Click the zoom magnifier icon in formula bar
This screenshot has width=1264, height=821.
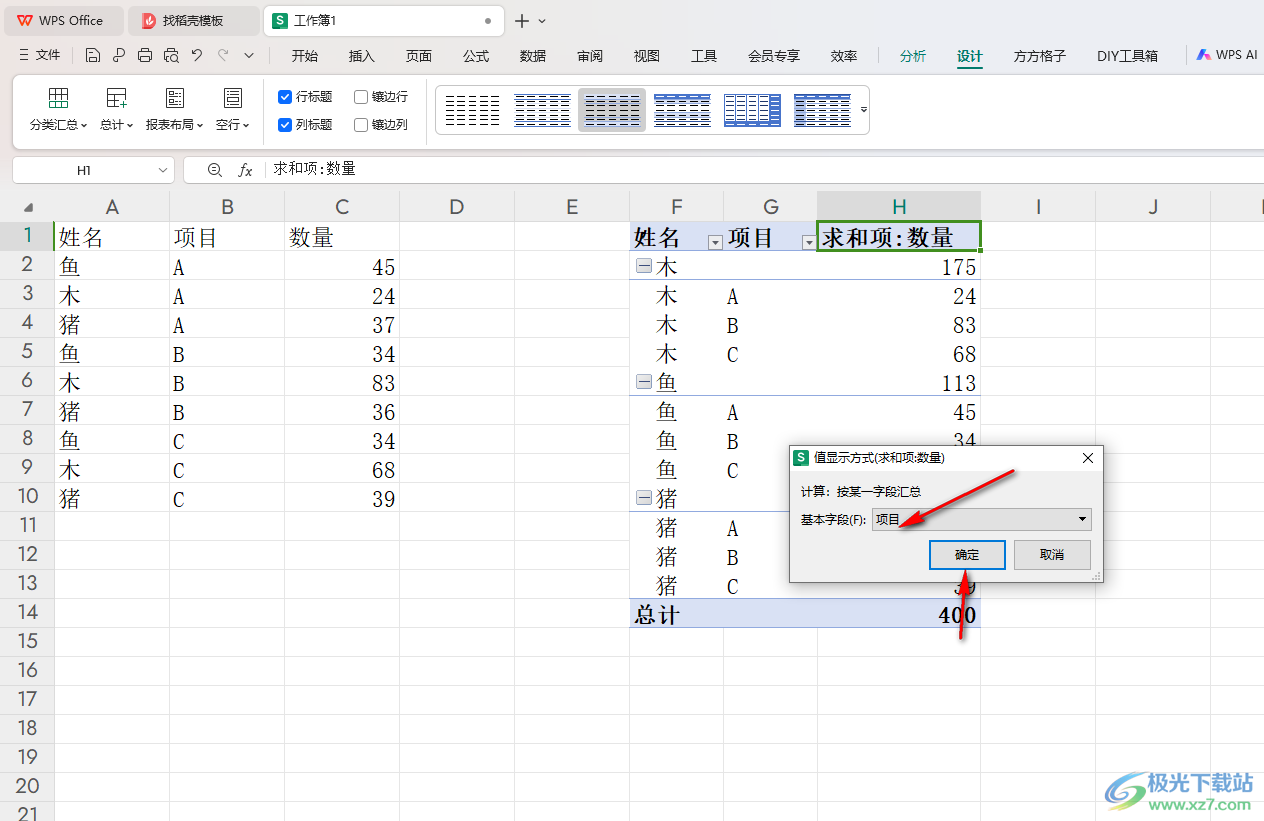[215, 171]
